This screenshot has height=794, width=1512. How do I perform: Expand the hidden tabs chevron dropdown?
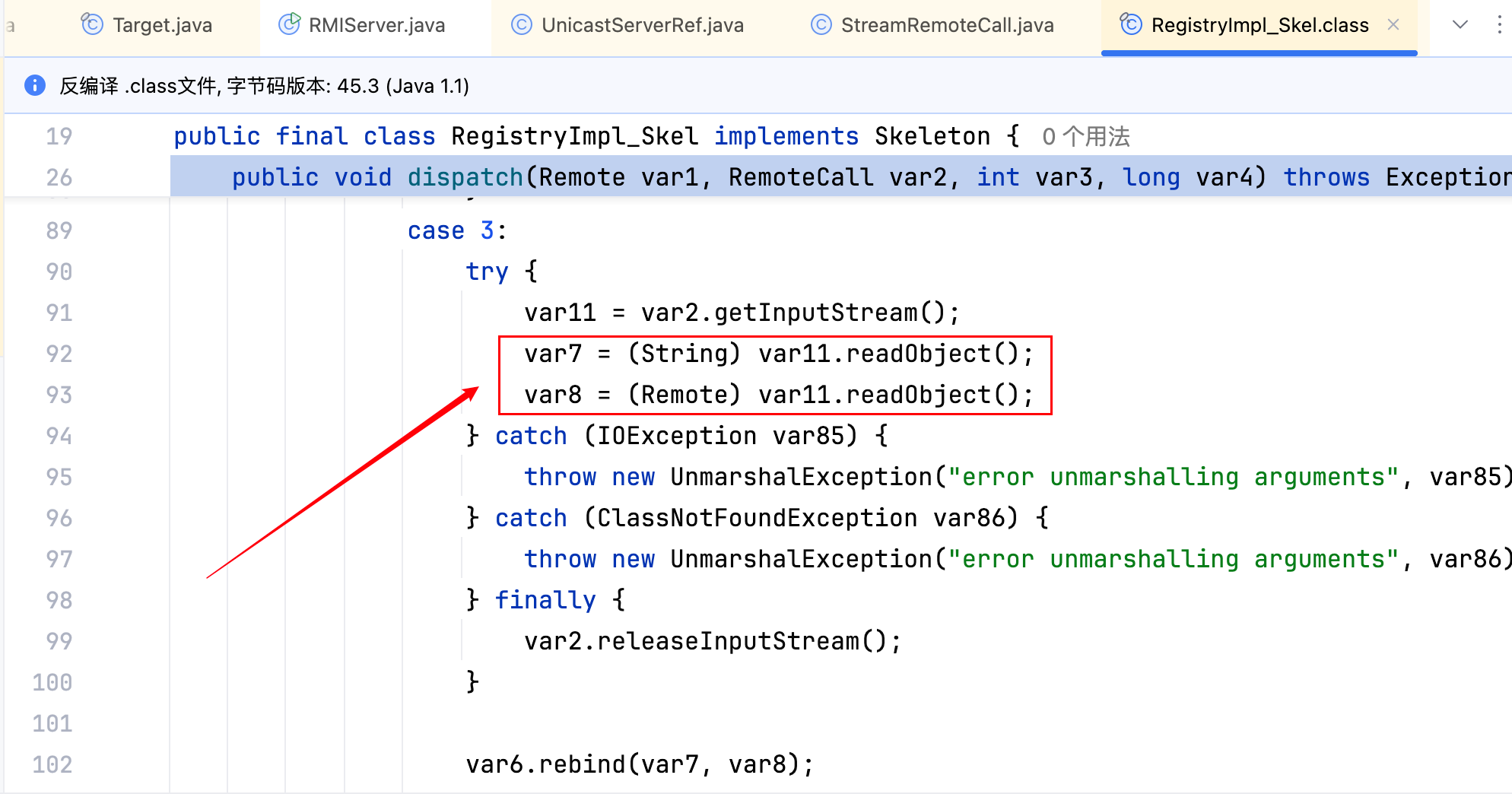point(1460,25)
